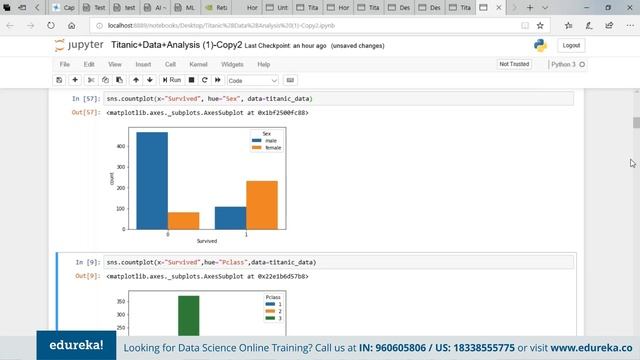The height and width of the screenshot is (360, 640).
Task: Open the browser home page
Action: [71, 26]
